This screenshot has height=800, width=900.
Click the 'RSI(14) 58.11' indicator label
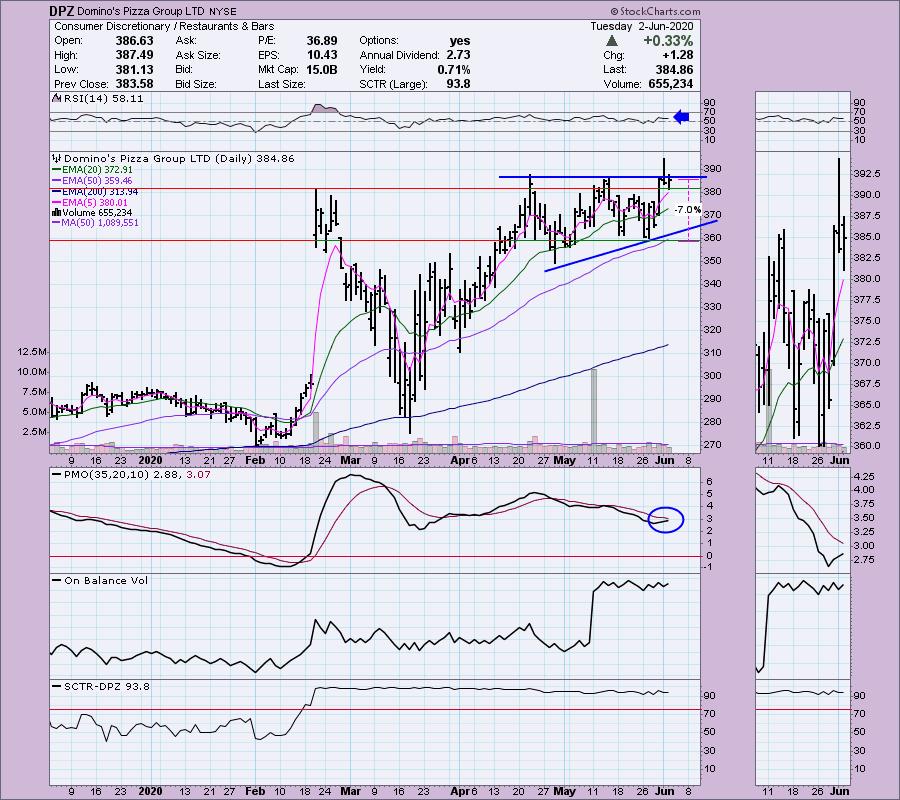click(103, 98)
